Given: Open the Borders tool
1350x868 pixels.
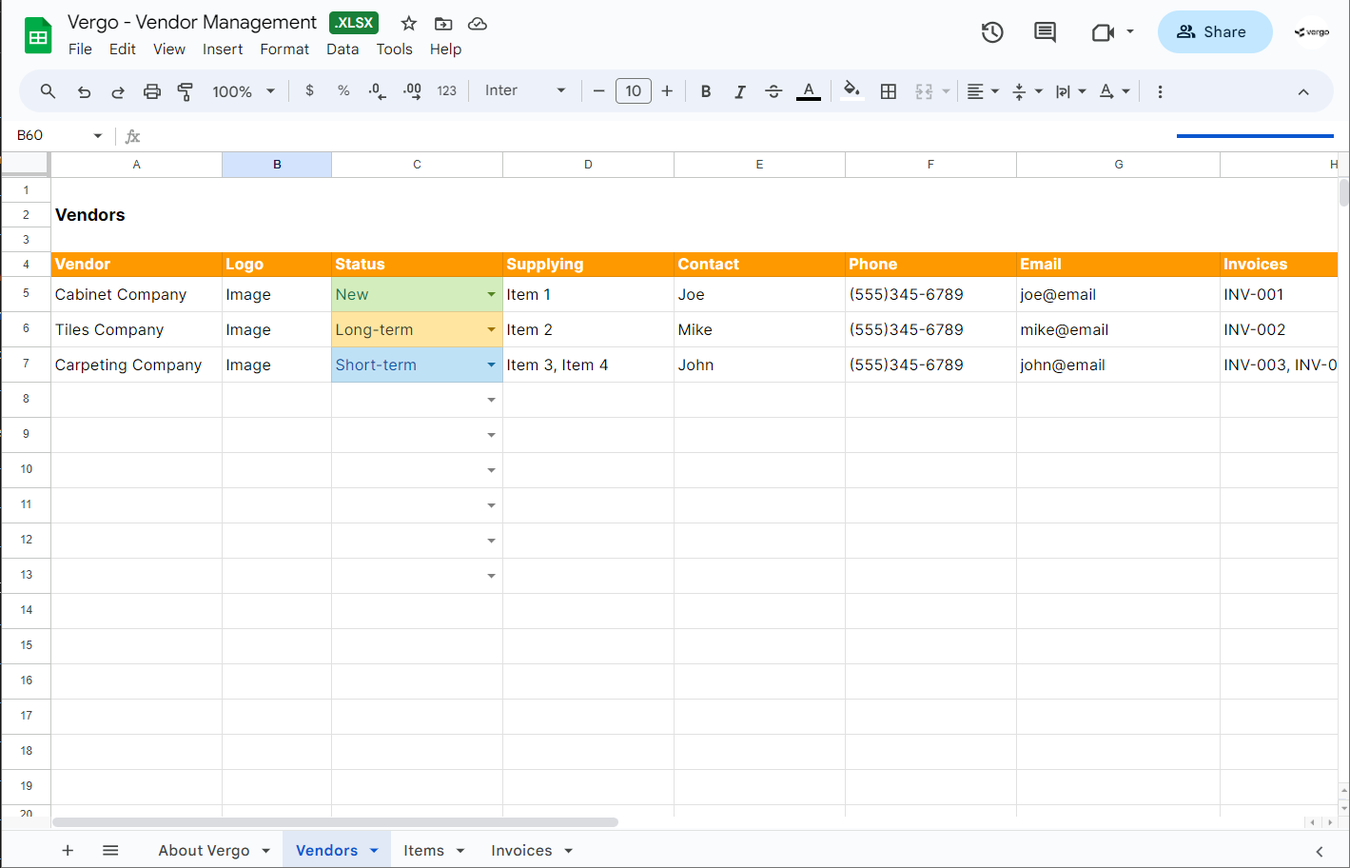Looking at the screenshot, I should coord(888,91).
